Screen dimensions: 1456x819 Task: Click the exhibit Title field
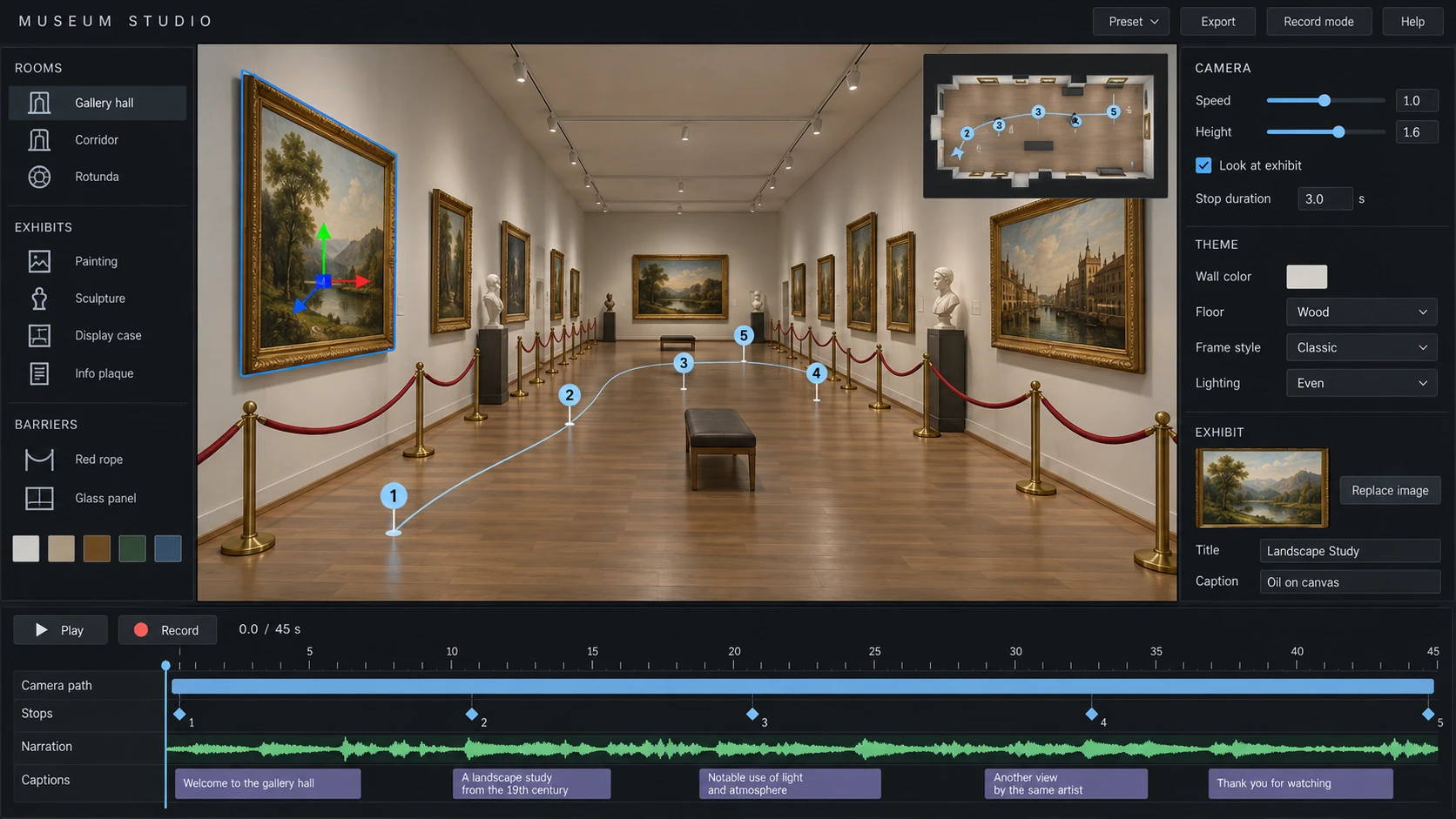point(1350,551)
